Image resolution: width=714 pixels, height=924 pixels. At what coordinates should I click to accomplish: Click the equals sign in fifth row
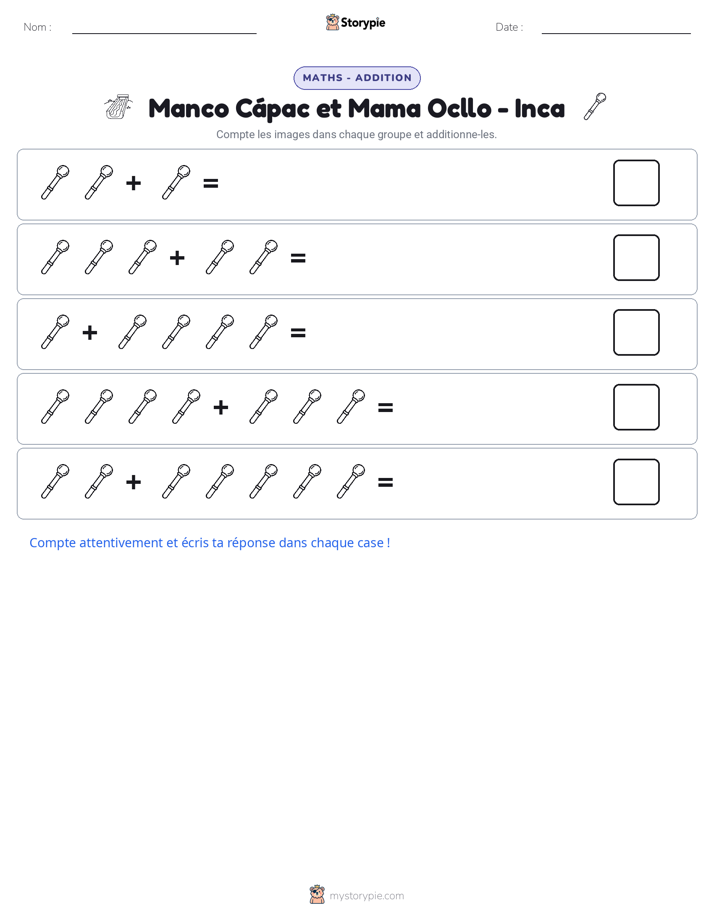385,483
